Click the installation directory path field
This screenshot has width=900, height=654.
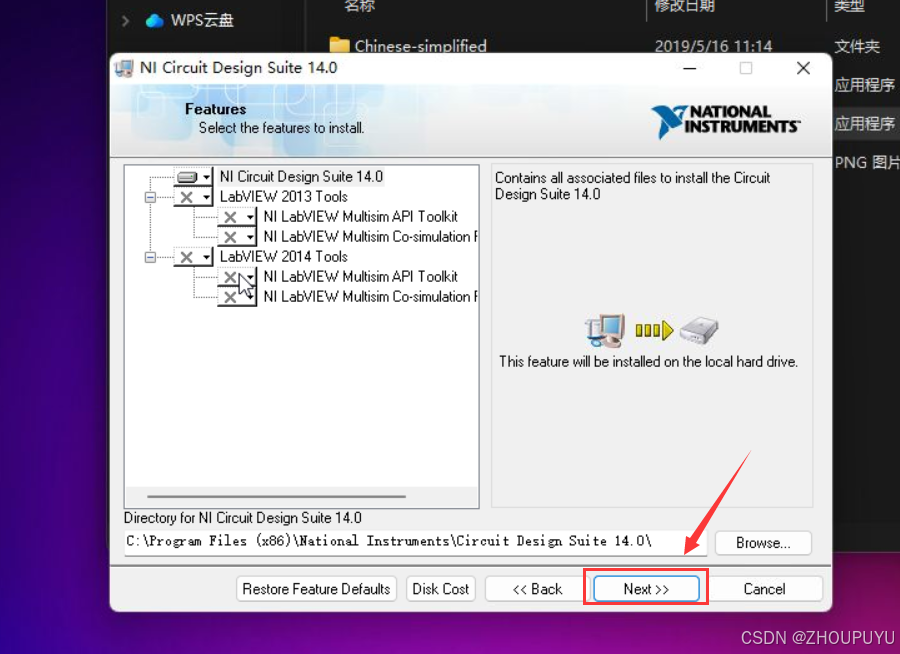(416, 542)
